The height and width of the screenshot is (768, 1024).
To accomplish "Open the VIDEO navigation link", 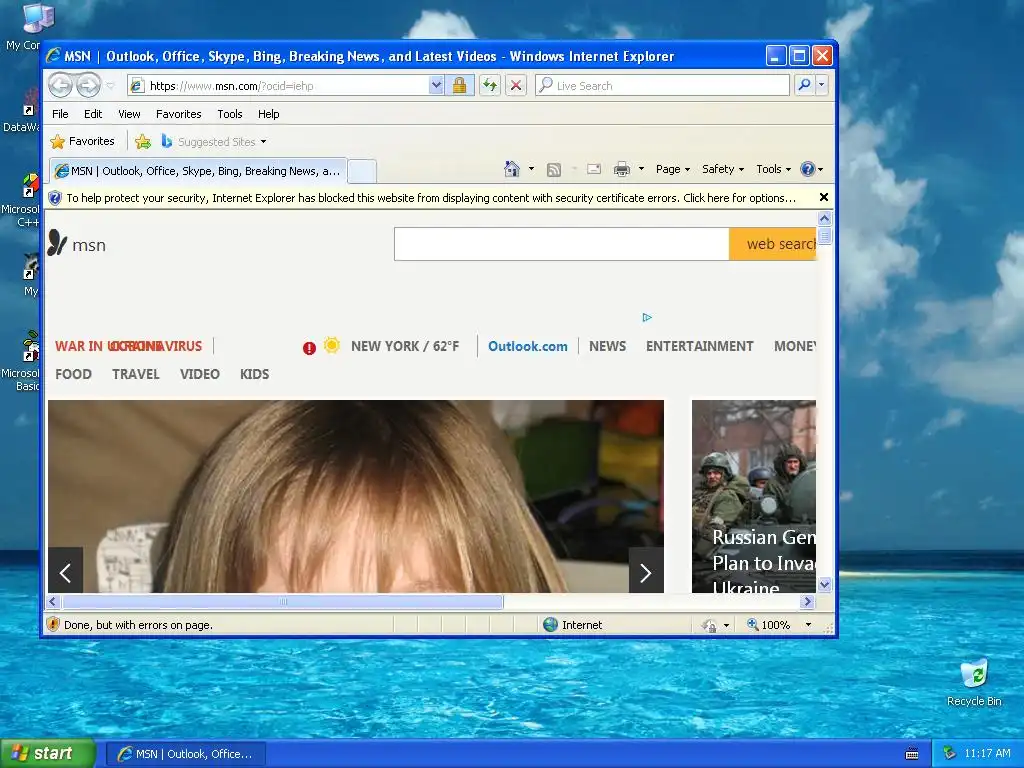I will click(x=200, y=374).
